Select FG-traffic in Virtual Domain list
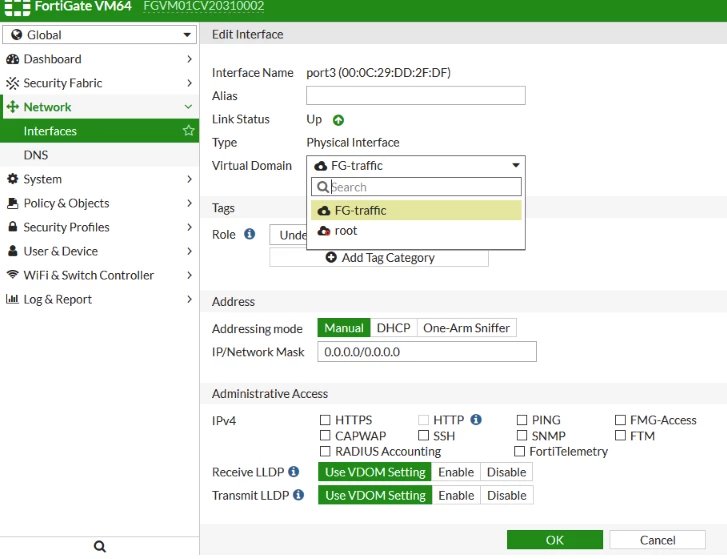 tap(416, 210)
